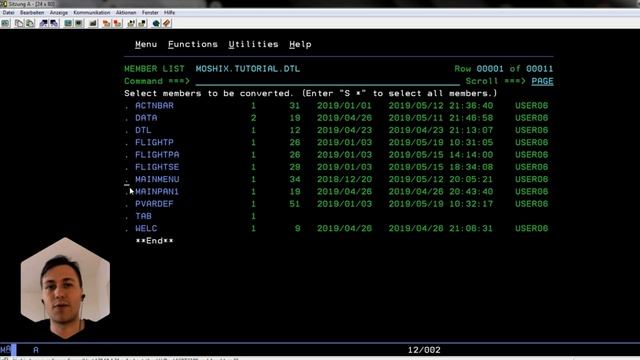
Task: Click the 12/002 cursor position in status bar
Action: click(424, 350)
